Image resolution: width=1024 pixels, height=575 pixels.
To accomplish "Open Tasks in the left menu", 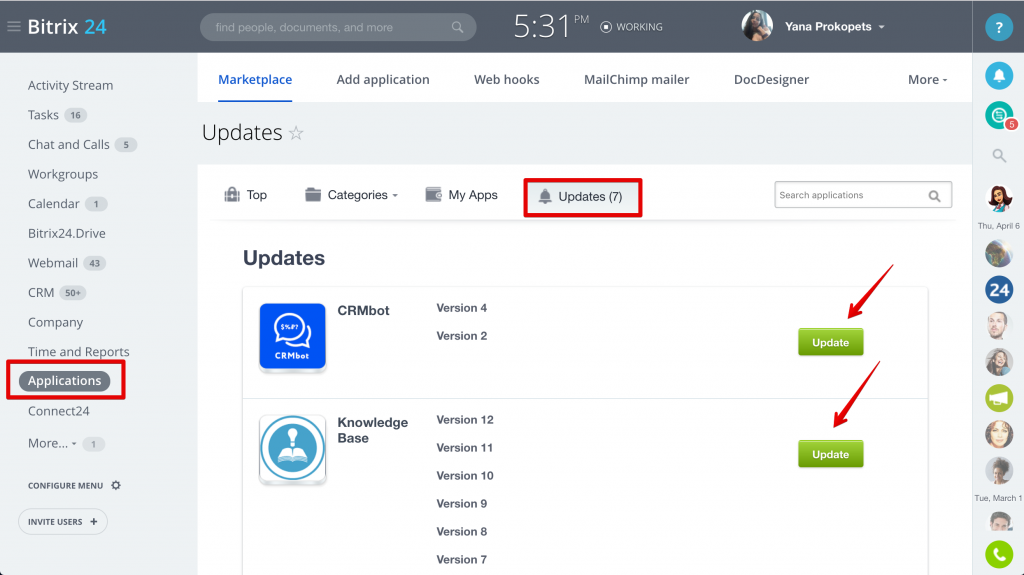I will 43,115.
